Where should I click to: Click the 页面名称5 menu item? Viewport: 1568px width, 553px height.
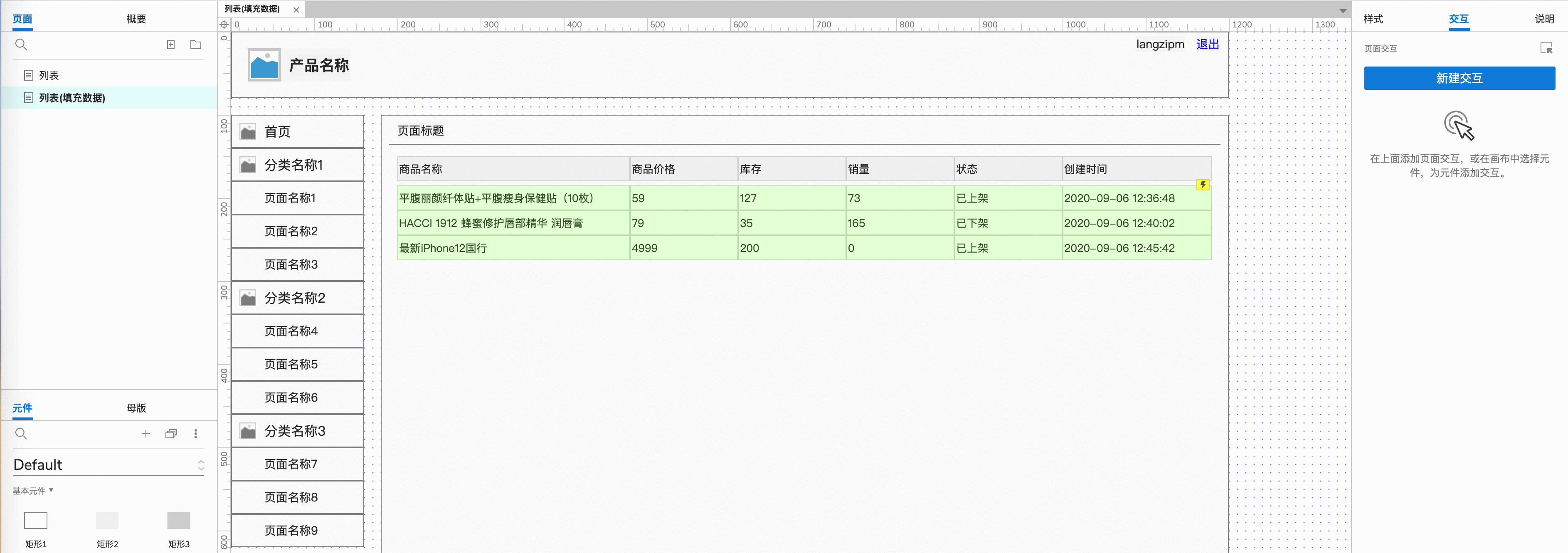coord(298,364)
